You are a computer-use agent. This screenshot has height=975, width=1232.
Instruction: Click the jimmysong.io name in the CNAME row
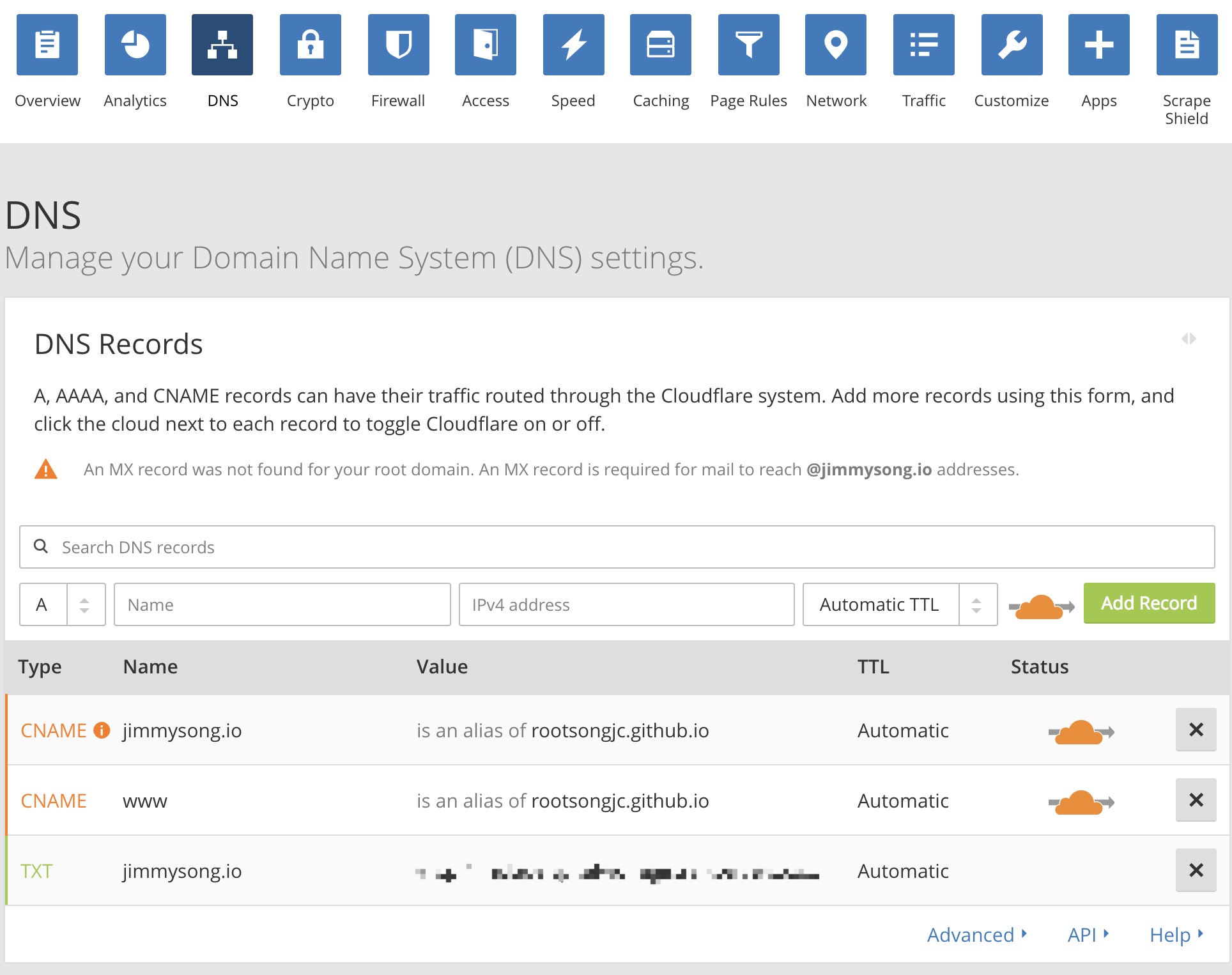(x=182, y=731)
